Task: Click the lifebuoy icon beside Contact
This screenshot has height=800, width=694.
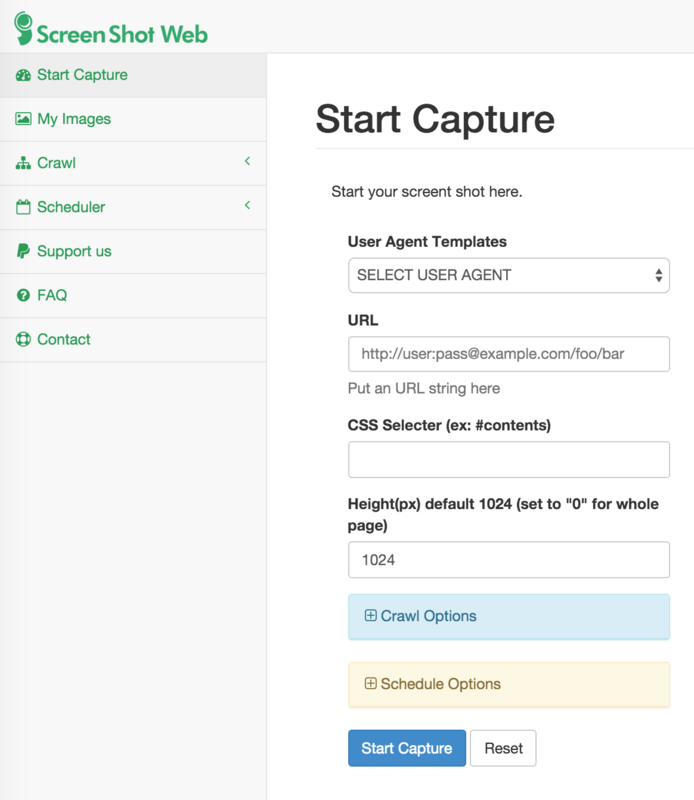Action: (x=23, y=339)
